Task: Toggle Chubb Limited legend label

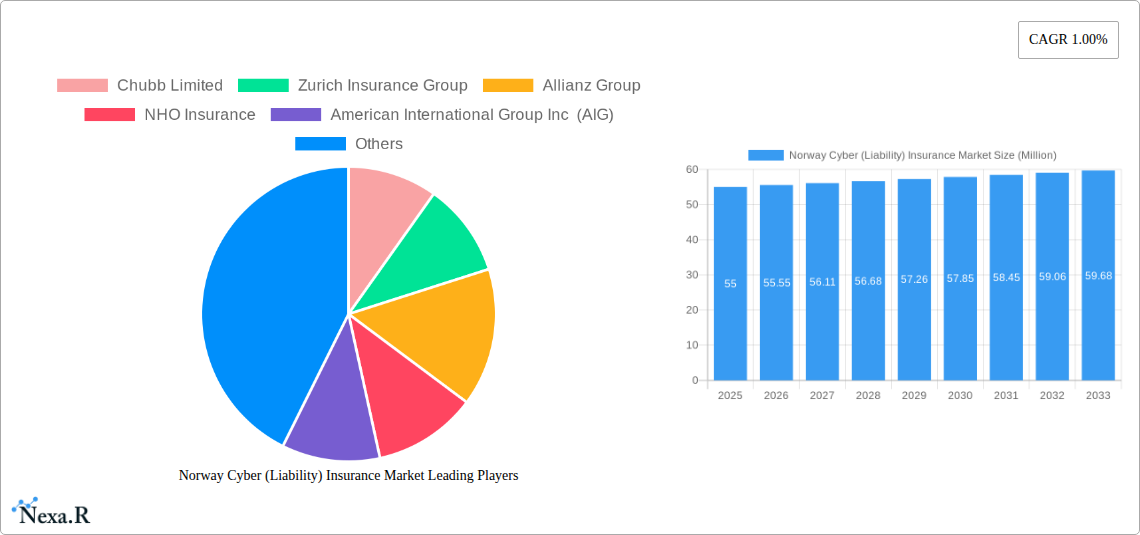Action: tap(170, 86)
